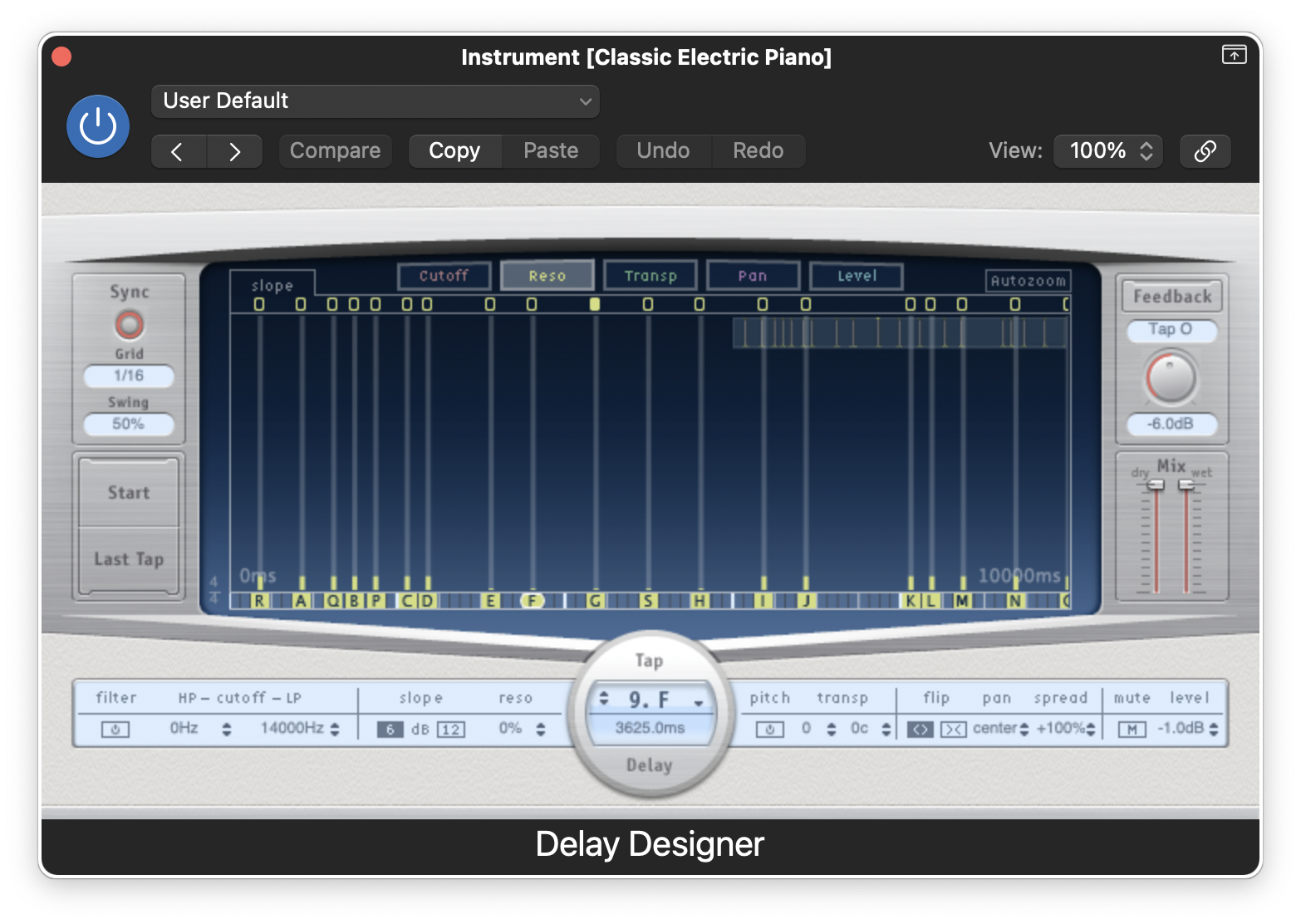The image size is (1301, 924).
Task: Select the 6 dB filter slope
Action: point(390,730)
